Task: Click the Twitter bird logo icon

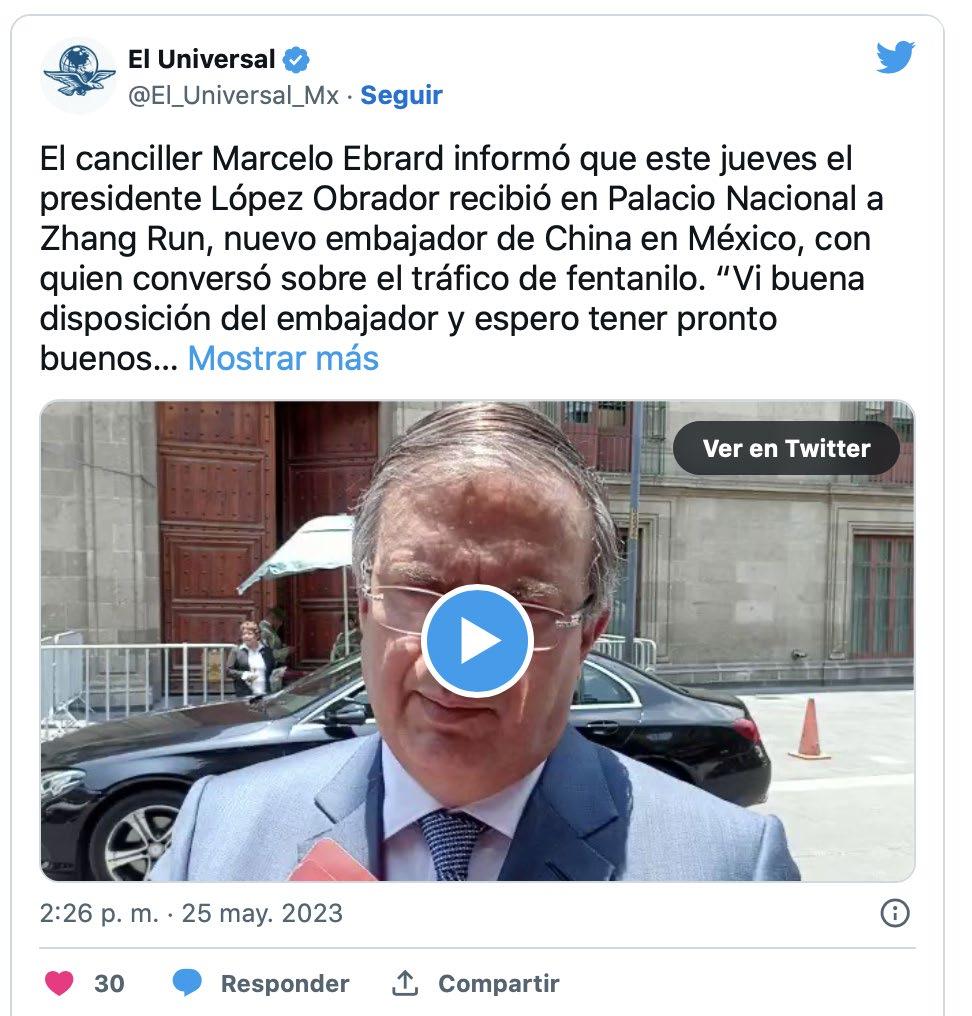Action: [896, 56]
